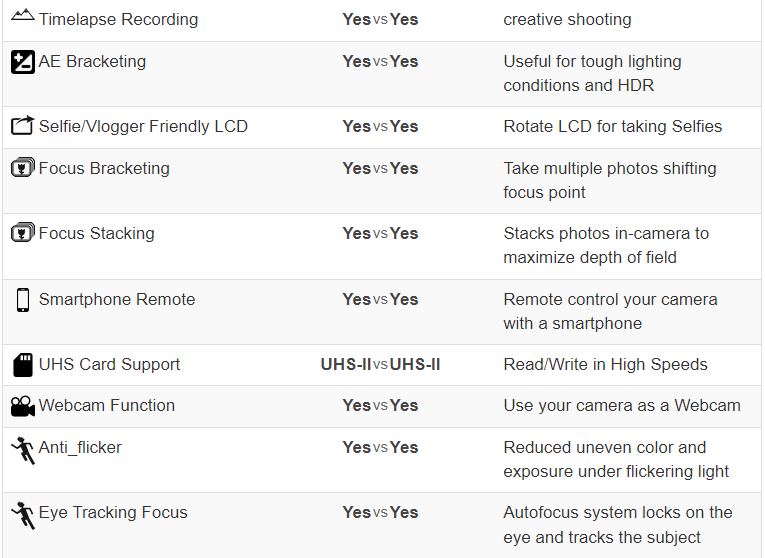Click the Smartphone Remote Yes vs Yes value
The height and width of the screenshot is (558, 765).
click(381, 299)
